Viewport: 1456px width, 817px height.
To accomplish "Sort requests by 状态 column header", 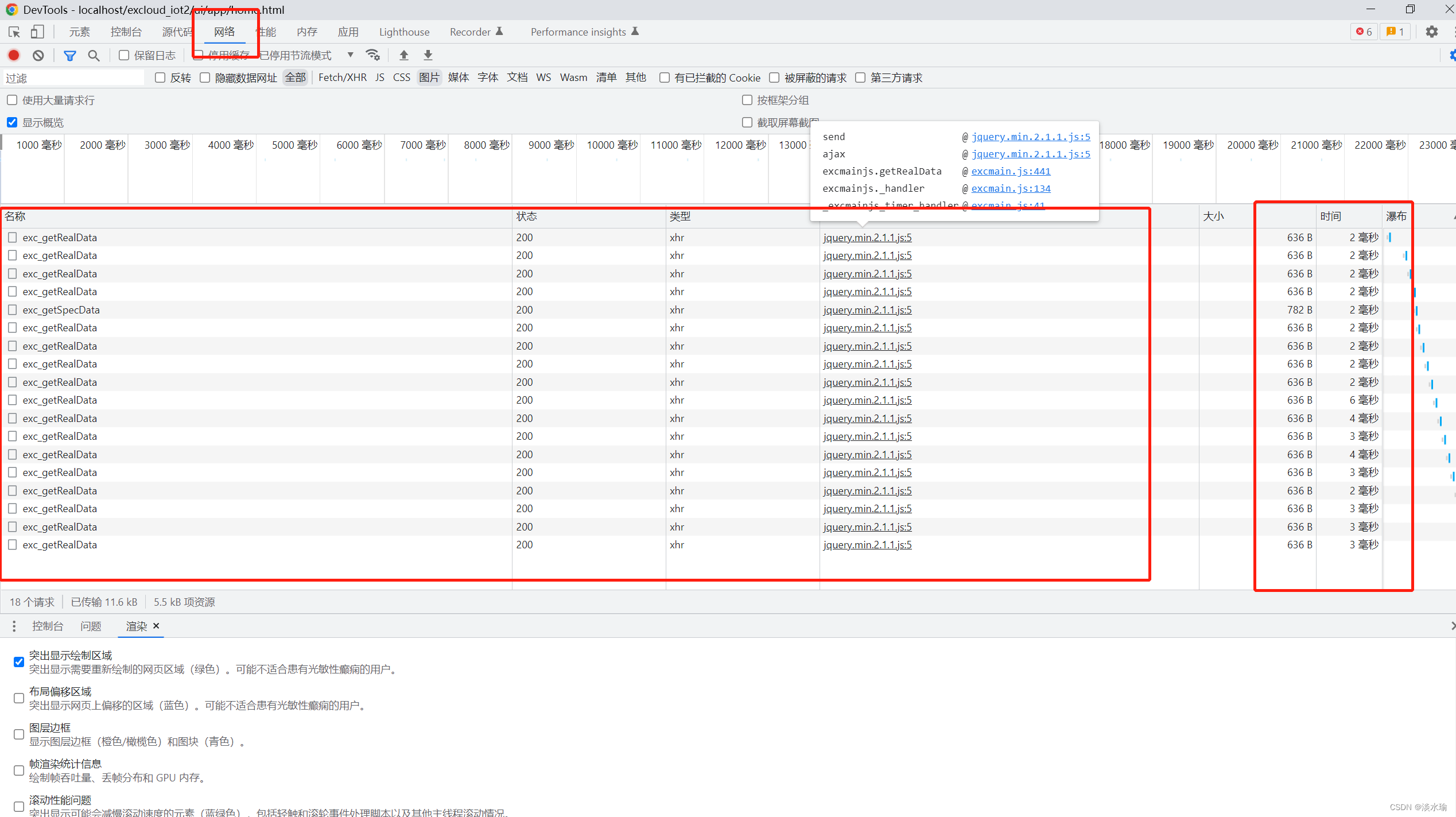I will 589,216.
